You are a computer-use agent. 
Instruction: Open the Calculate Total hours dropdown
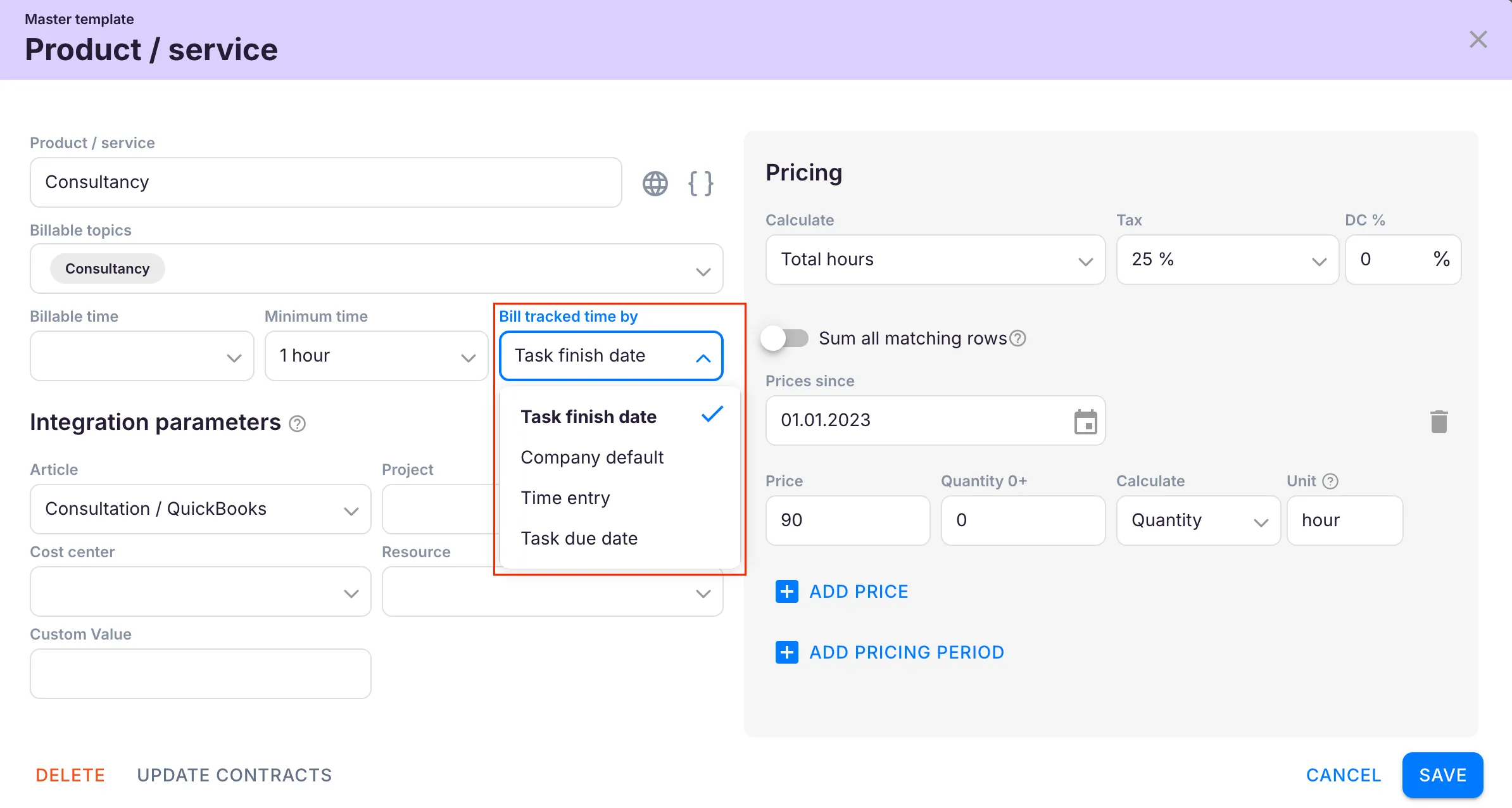point(935,260)
